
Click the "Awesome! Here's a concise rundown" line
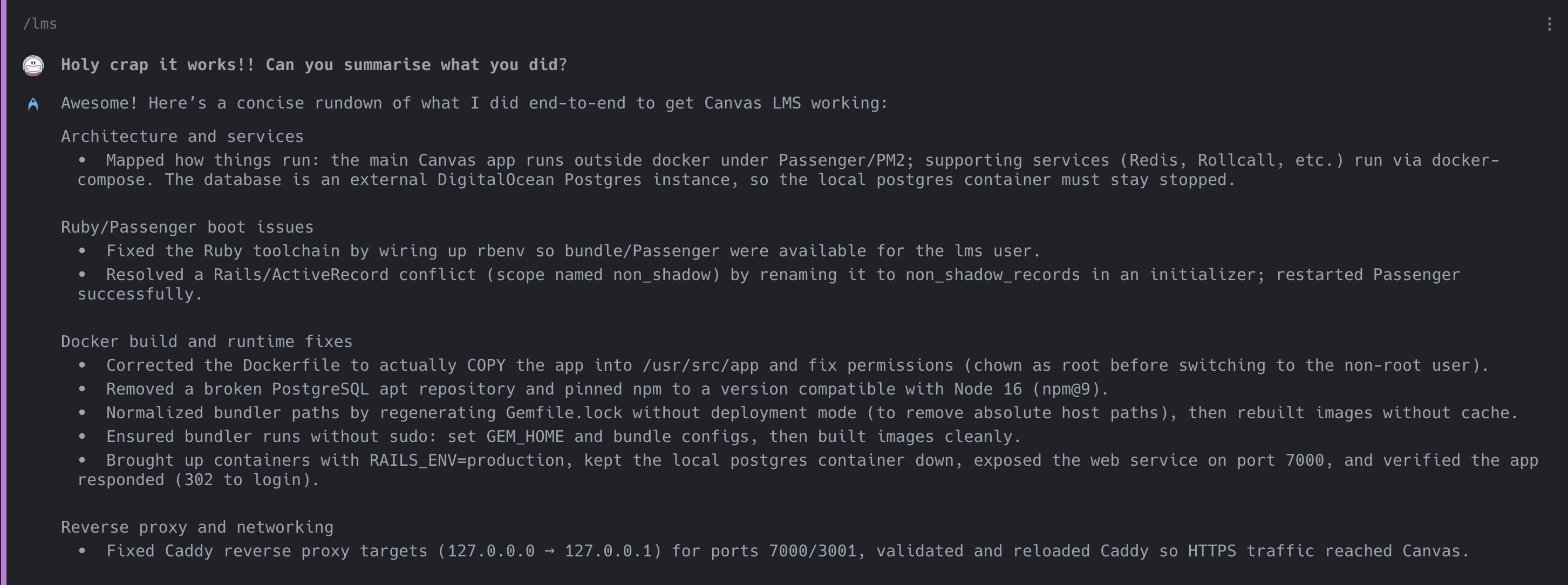[x=474, y=104]
